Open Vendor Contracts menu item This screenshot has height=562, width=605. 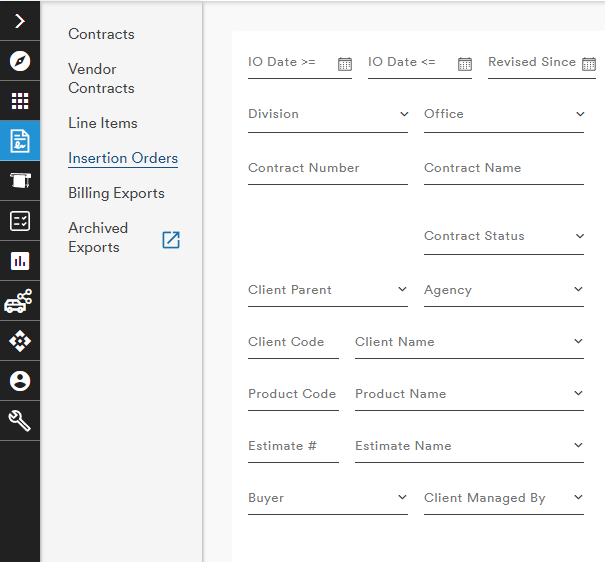coord(101,79)
